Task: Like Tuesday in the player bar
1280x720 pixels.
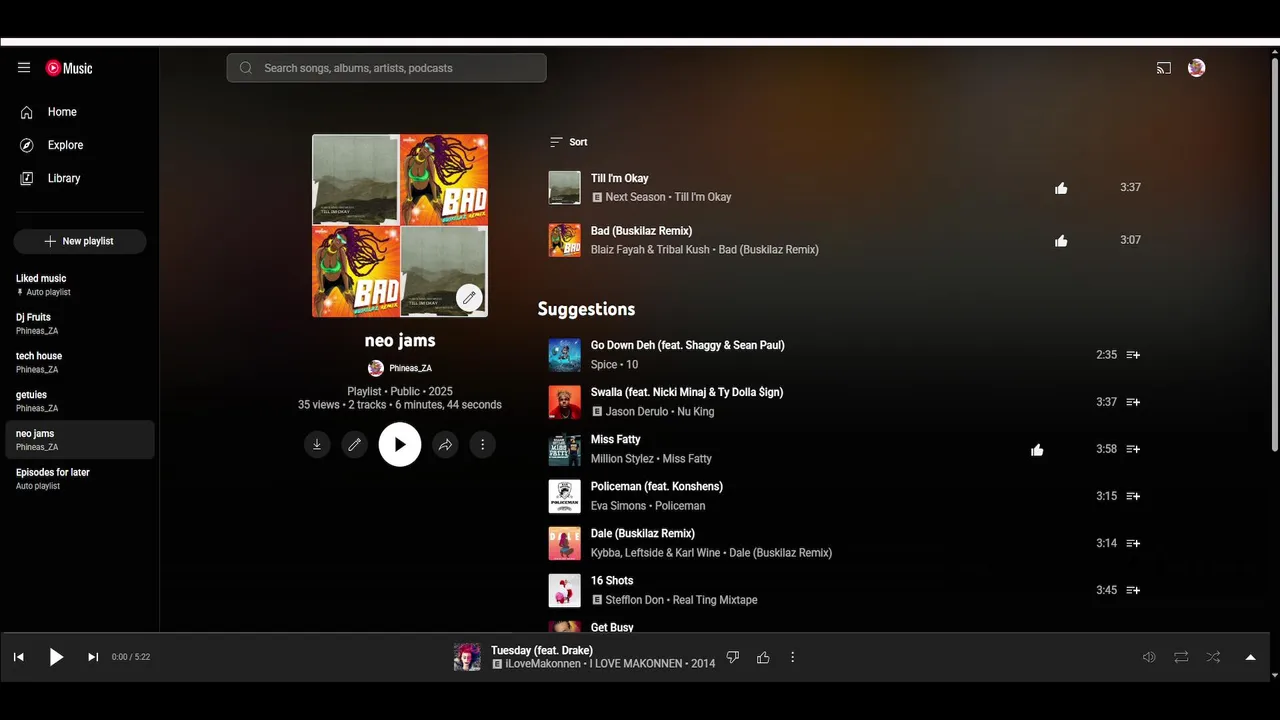Action: [763, 657]
